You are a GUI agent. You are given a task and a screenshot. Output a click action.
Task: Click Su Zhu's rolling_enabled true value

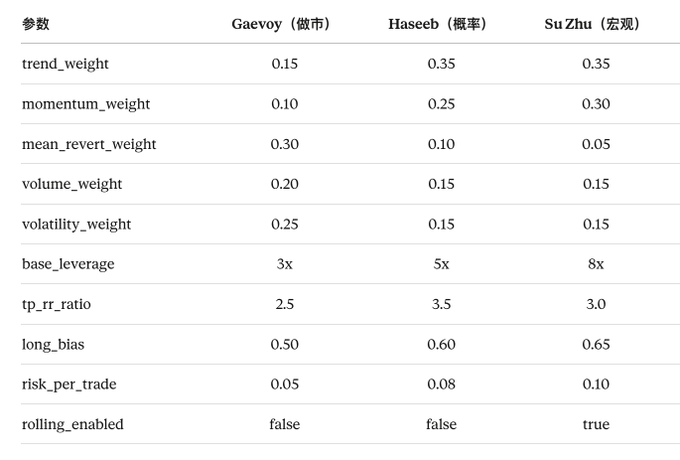click(x=596, y=424)
